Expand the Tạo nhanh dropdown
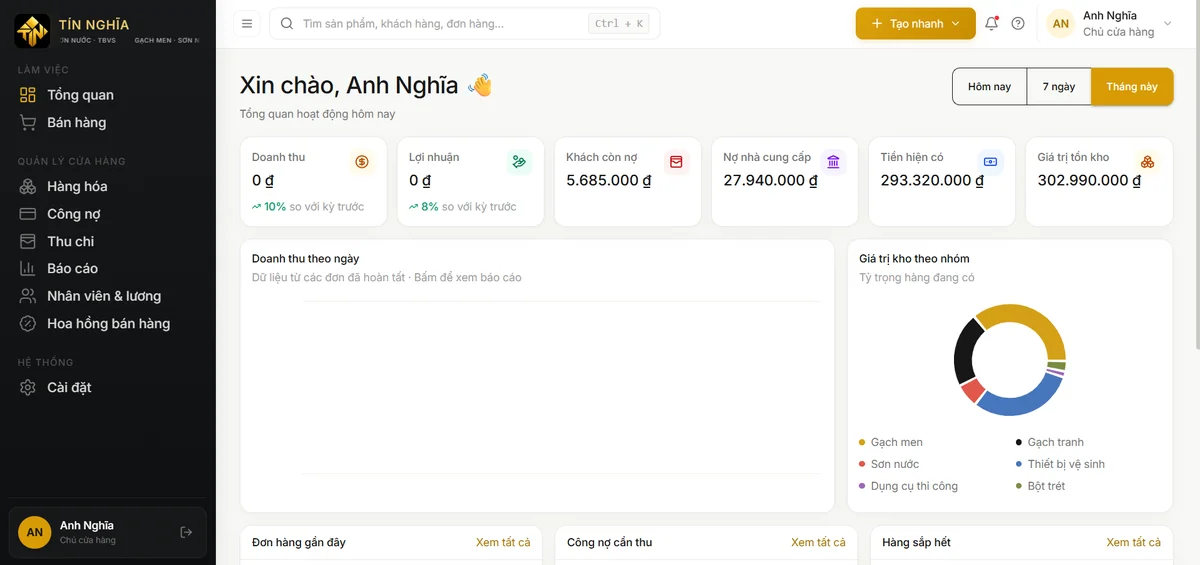The height and width of the screenshot is (565, 1200). [x=955, y=23]
